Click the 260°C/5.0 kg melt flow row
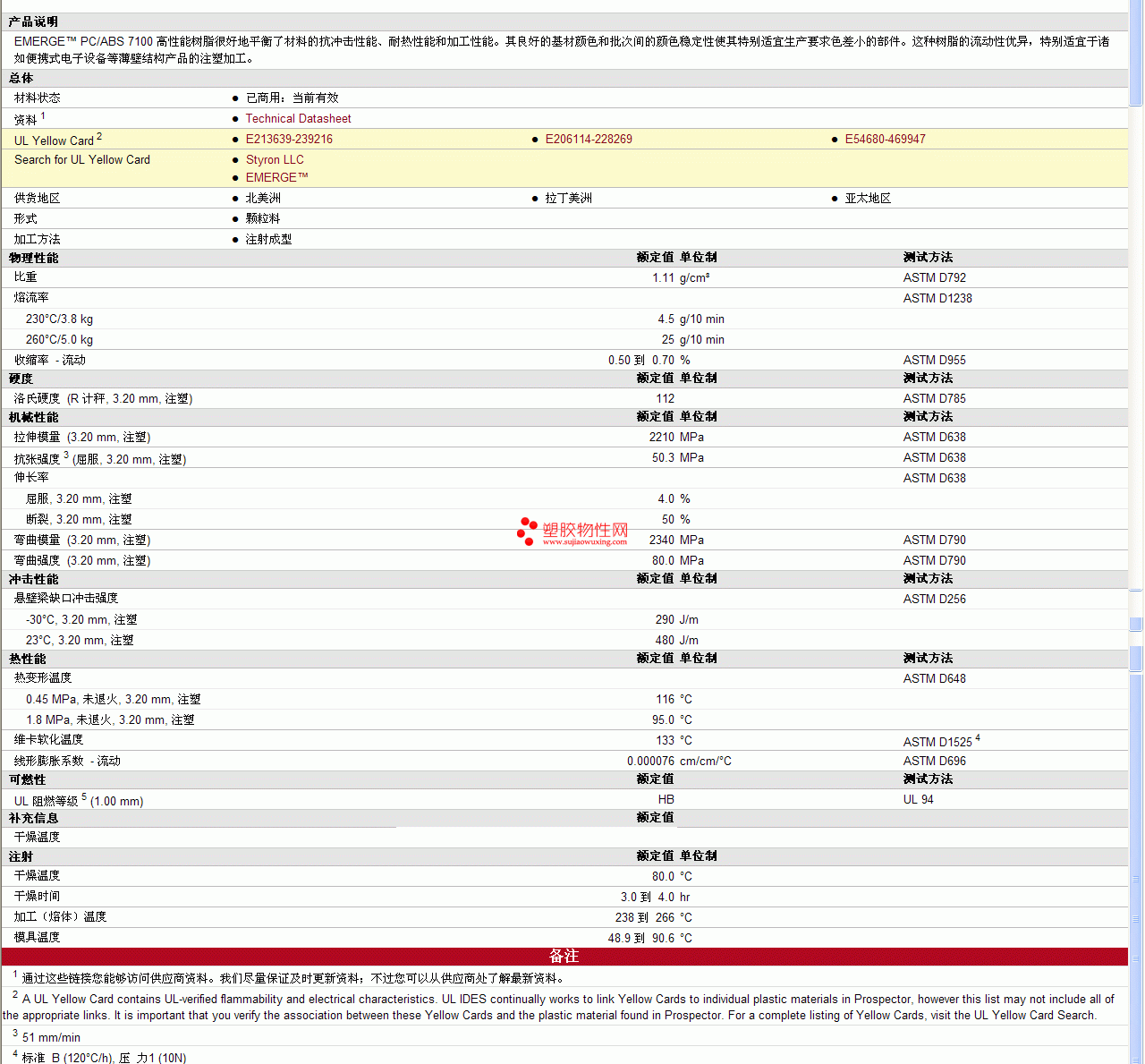 click(x=564, y=339)
